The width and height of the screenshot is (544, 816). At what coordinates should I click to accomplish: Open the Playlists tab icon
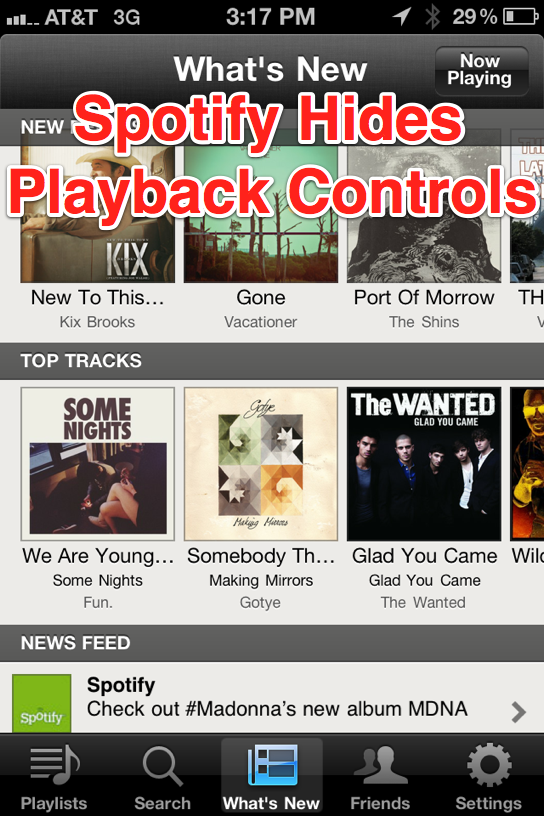(x=54, y=764)
